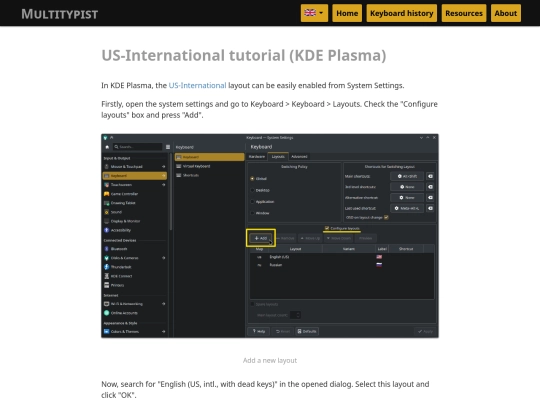This screenshot has width=540, height=405.
Task: Click the Apply button
Action: point(425,331)
